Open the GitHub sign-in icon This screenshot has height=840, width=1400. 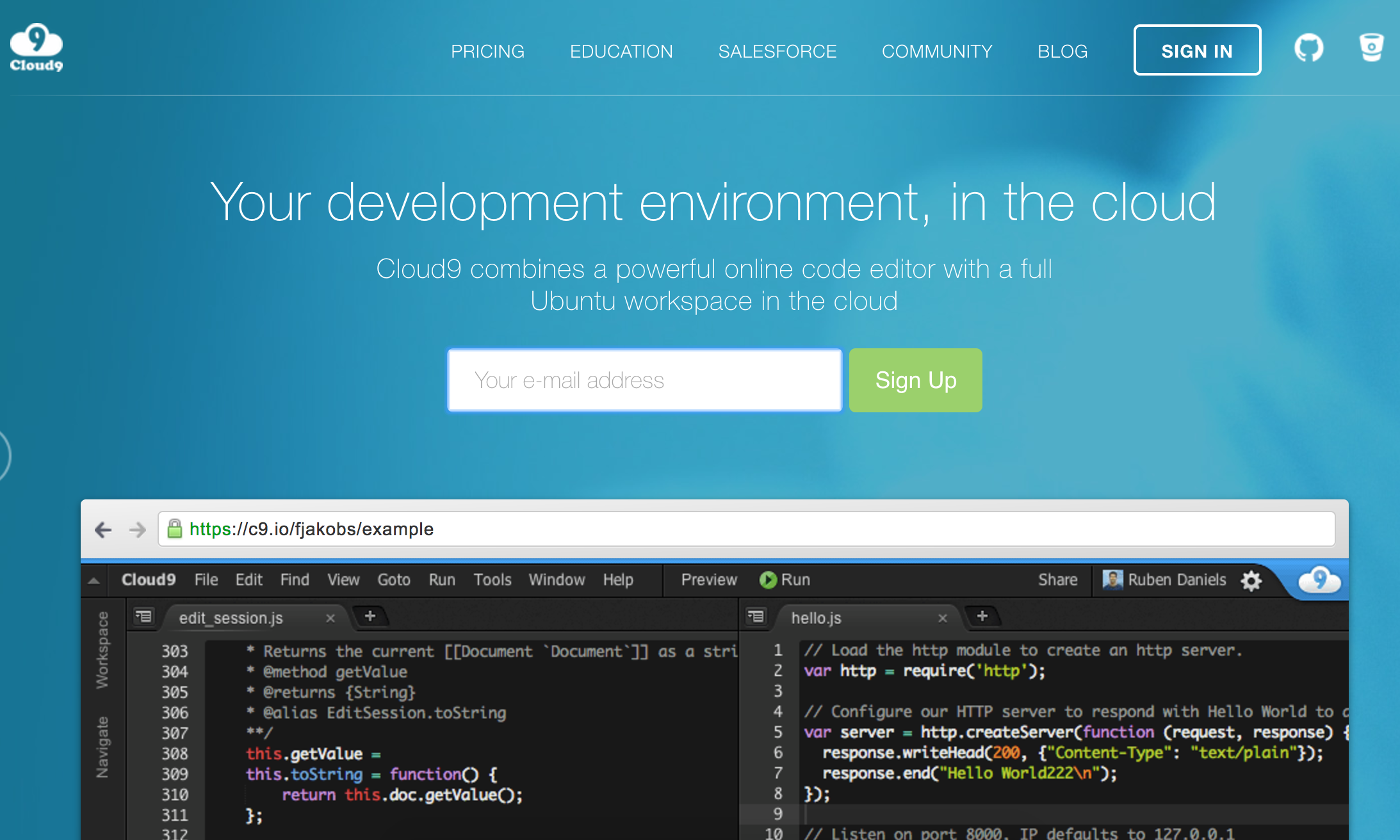click(1308, 48)
